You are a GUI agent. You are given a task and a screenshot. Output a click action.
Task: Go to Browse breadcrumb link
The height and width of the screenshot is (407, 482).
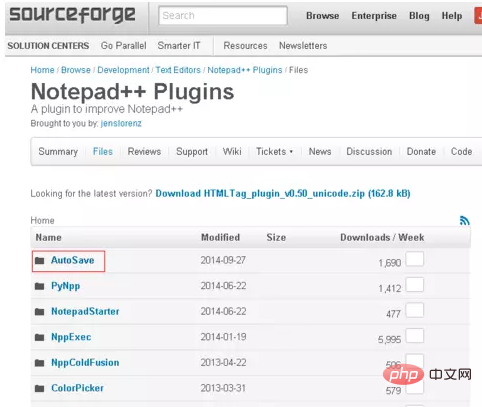click(76, 70)
